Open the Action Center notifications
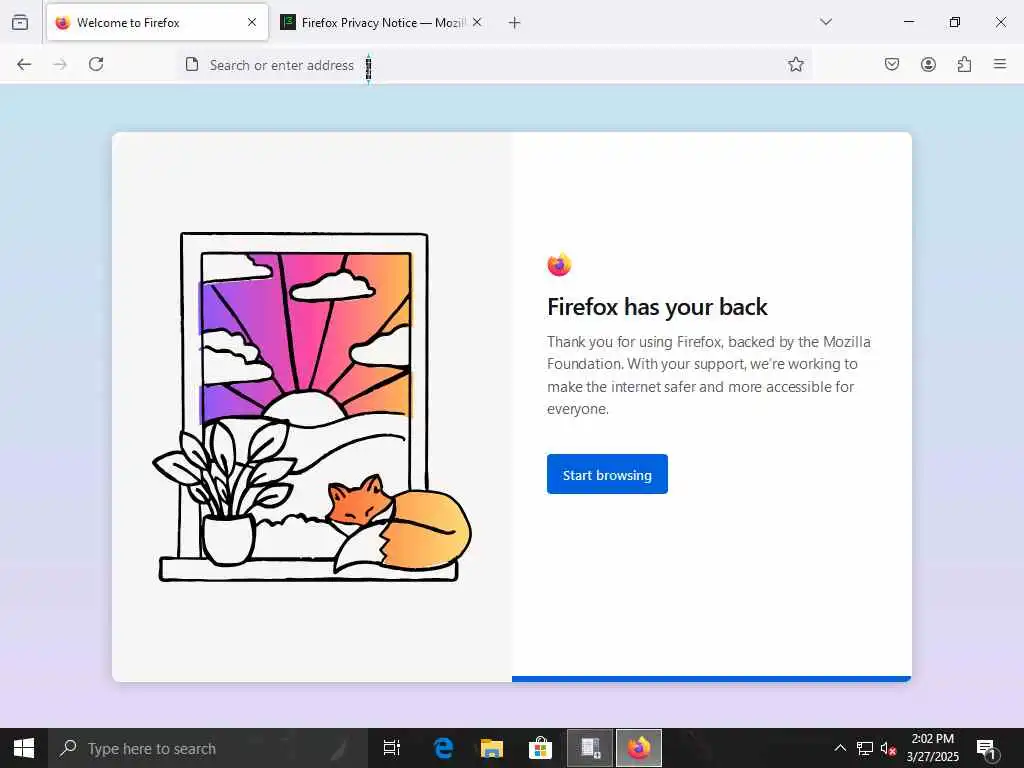Screen dimensions: 1024x768 (987, 748)
